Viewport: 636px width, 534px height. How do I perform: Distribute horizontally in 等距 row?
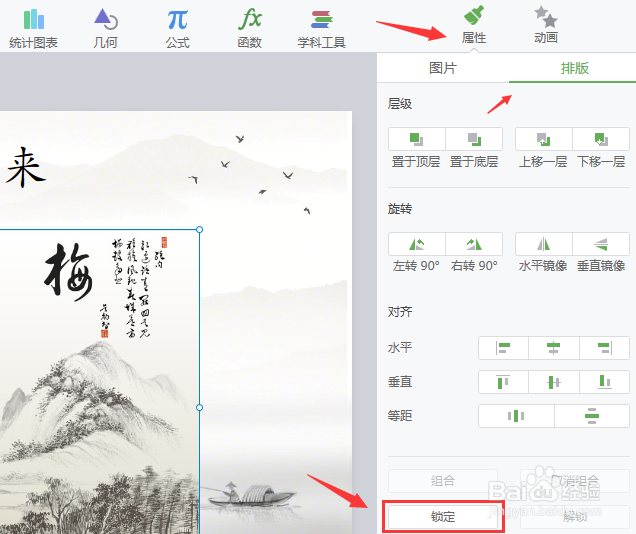click(516, 416)
